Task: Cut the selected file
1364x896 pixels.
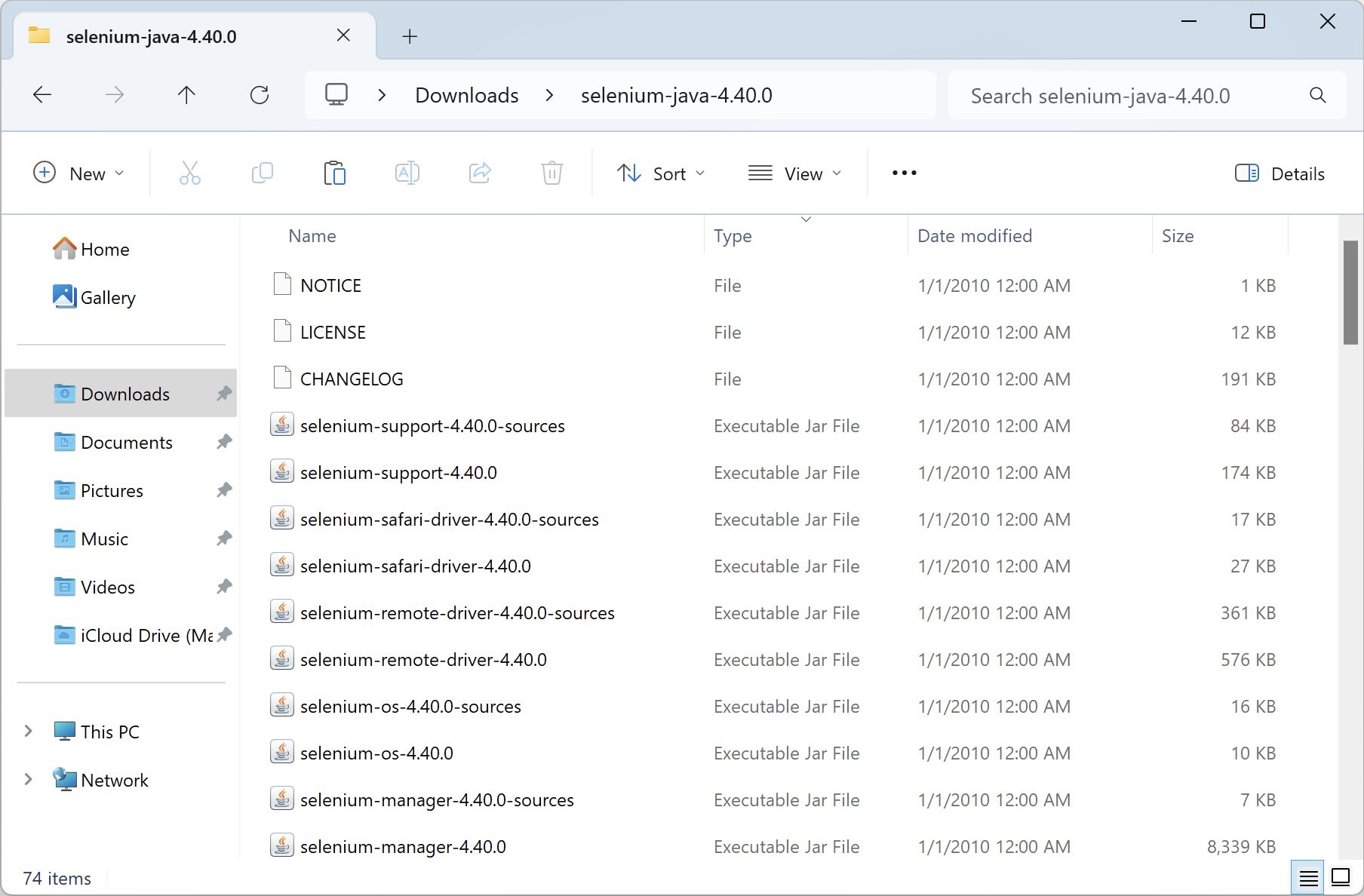Action: pos(189,173)
